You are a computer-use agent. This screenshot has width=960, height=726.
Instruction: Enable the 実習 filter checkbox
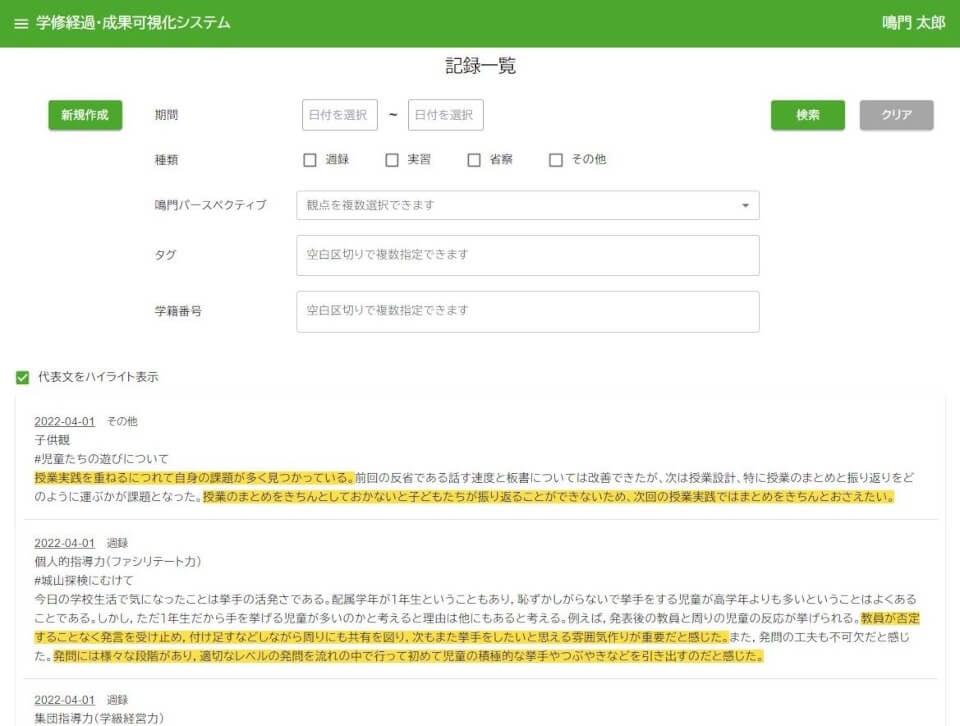point(391,158)
